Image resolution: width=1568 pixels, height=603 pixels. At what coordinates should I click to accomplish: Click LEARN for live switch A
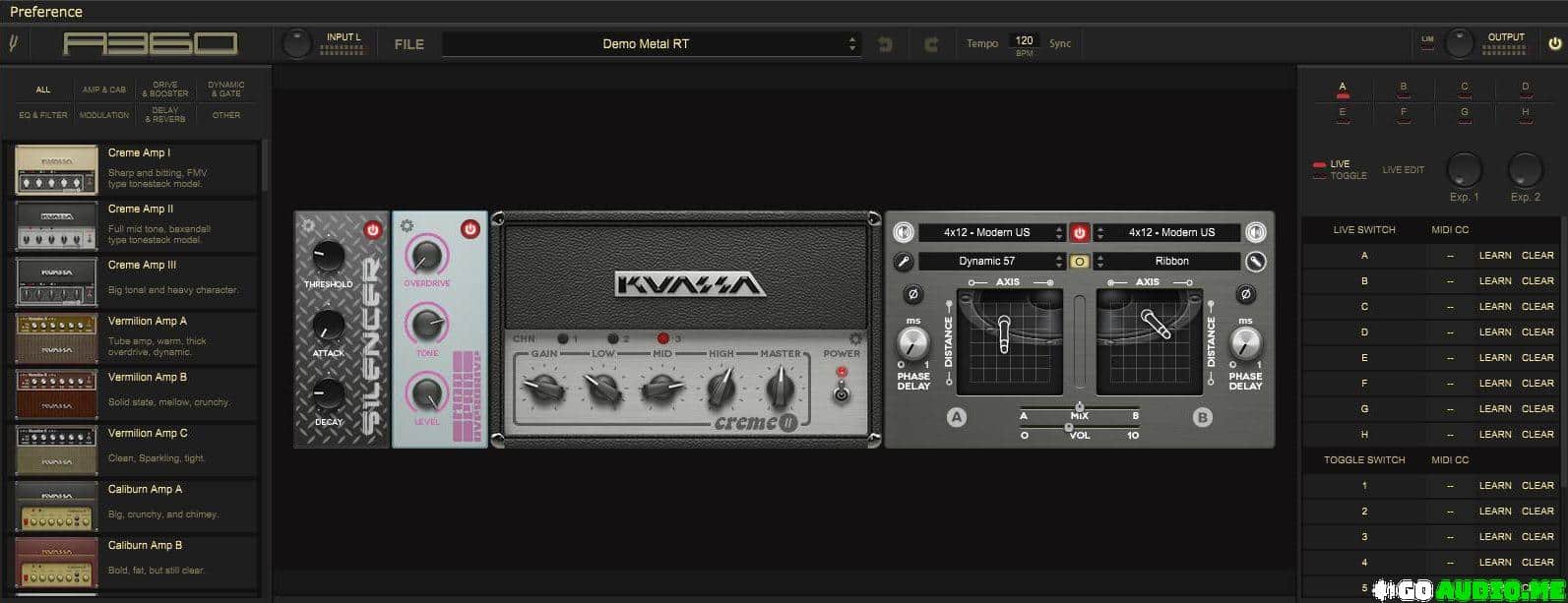point(1494,256)
